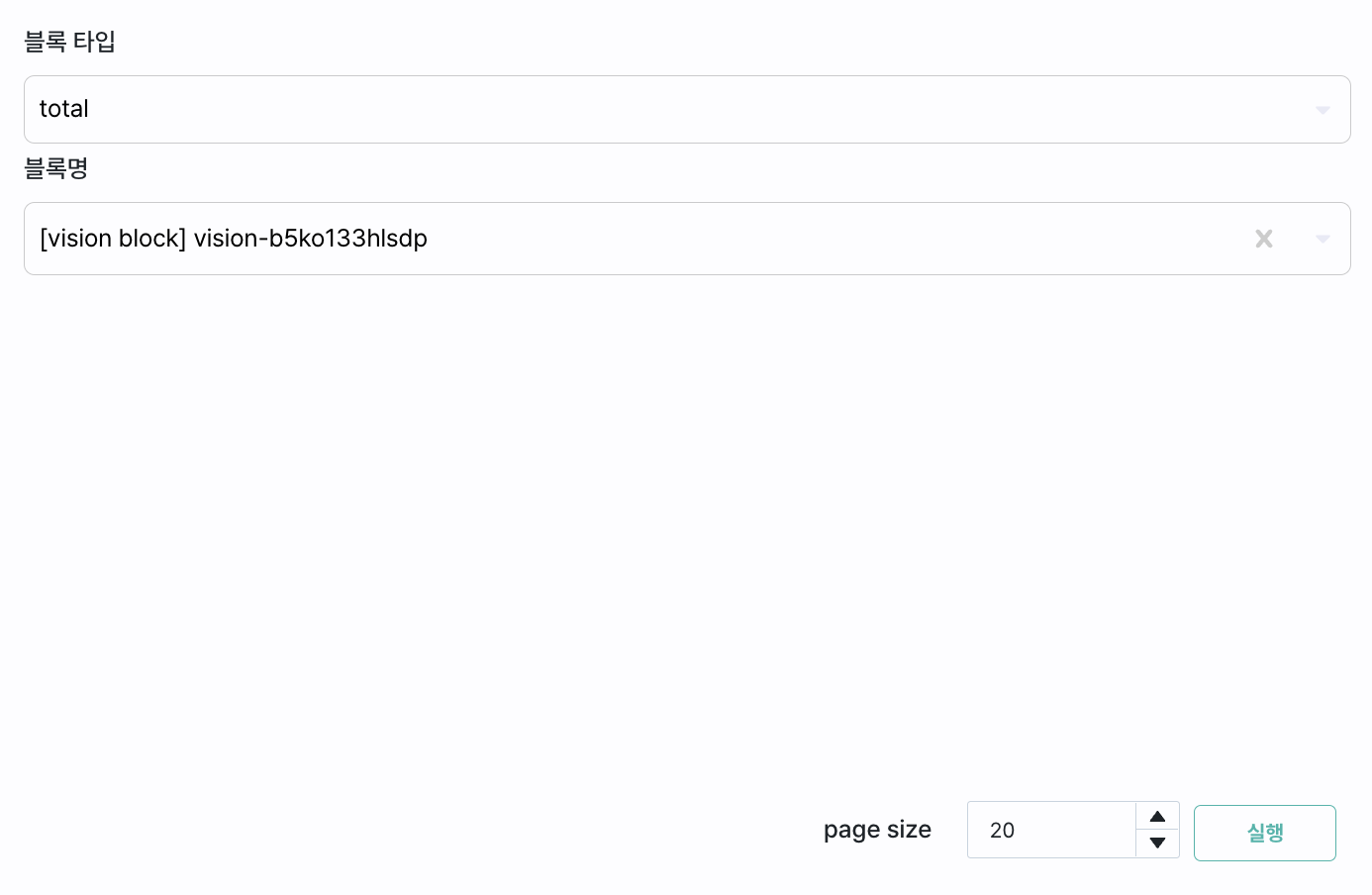Clear the selected vision block with X
The height and width of the screenshot is (895, 1372).
click(x=1264, y=239)
